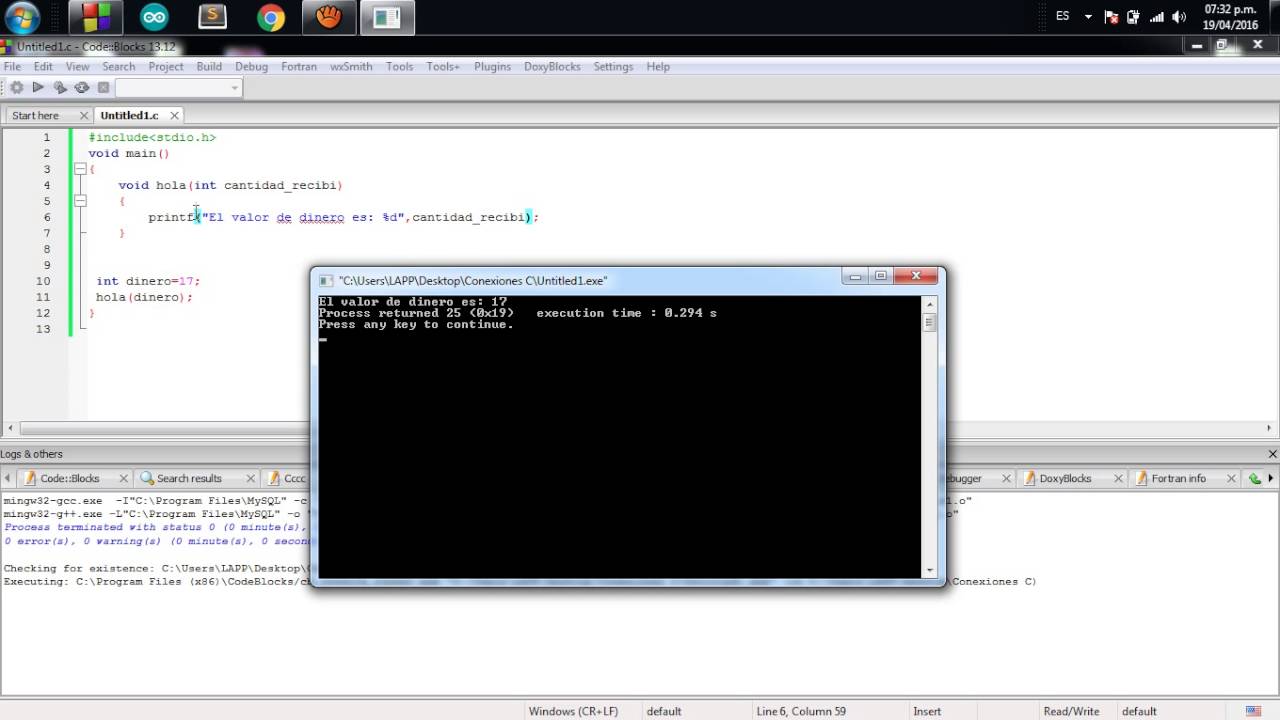Viewport: 1280px width, 720px height.
Task: Click the volume speaker tray icon
Action: coord(1180,17)
